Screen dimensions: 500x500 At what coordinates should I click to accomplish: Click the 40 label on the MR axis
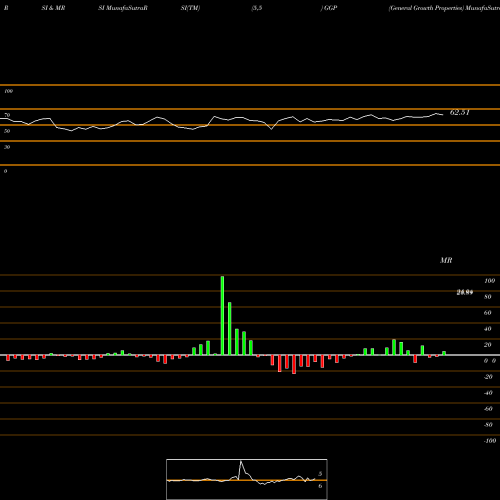(488, 329)
